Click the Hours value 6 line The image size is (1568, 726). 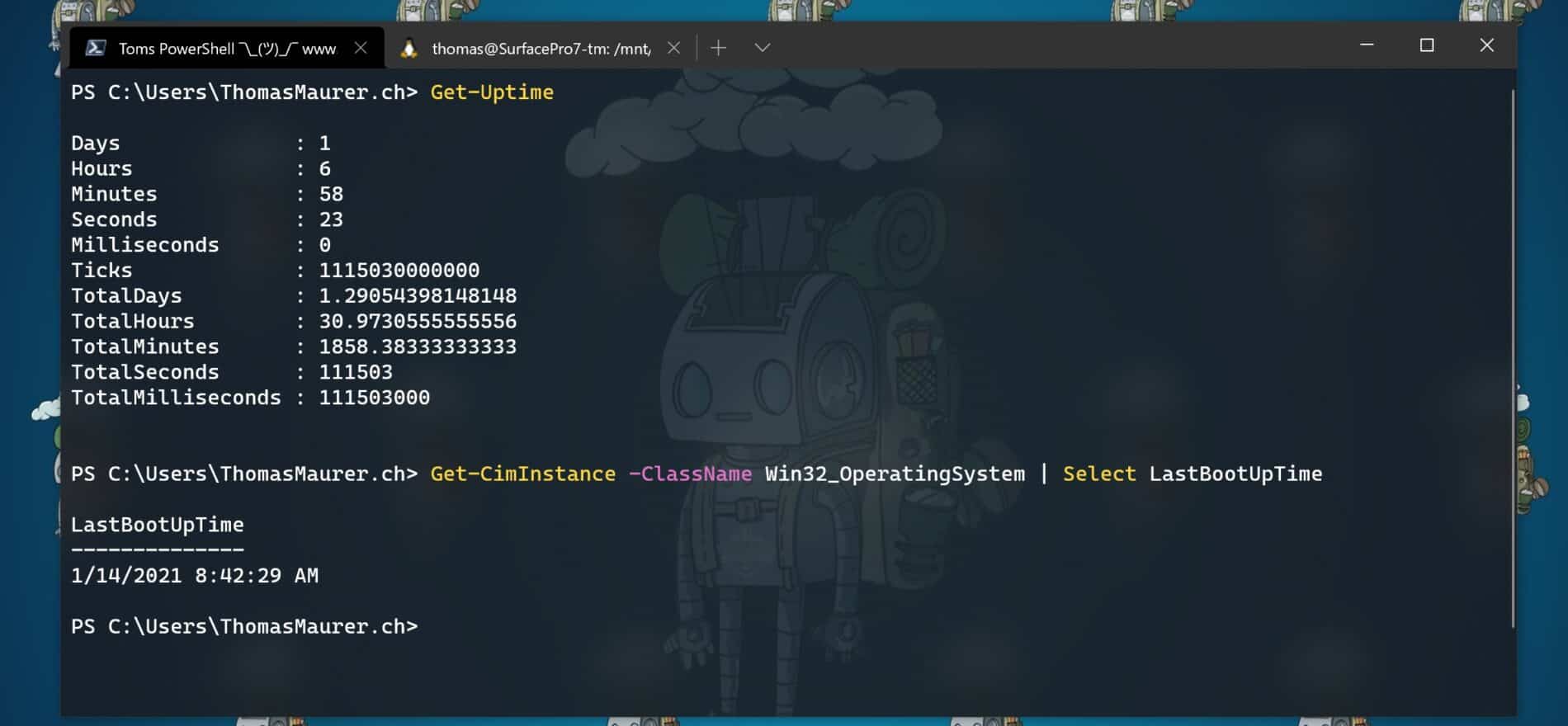tap(201, 169)
